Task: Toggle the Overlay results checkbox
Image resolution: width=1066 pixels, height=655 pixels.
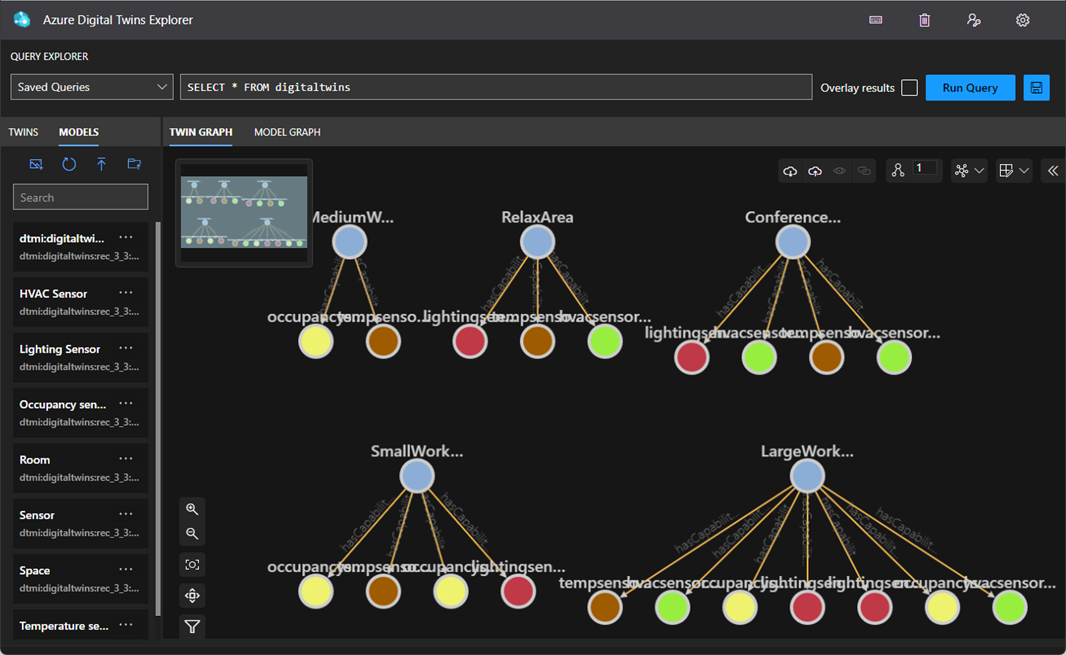Action: [909, 88]
